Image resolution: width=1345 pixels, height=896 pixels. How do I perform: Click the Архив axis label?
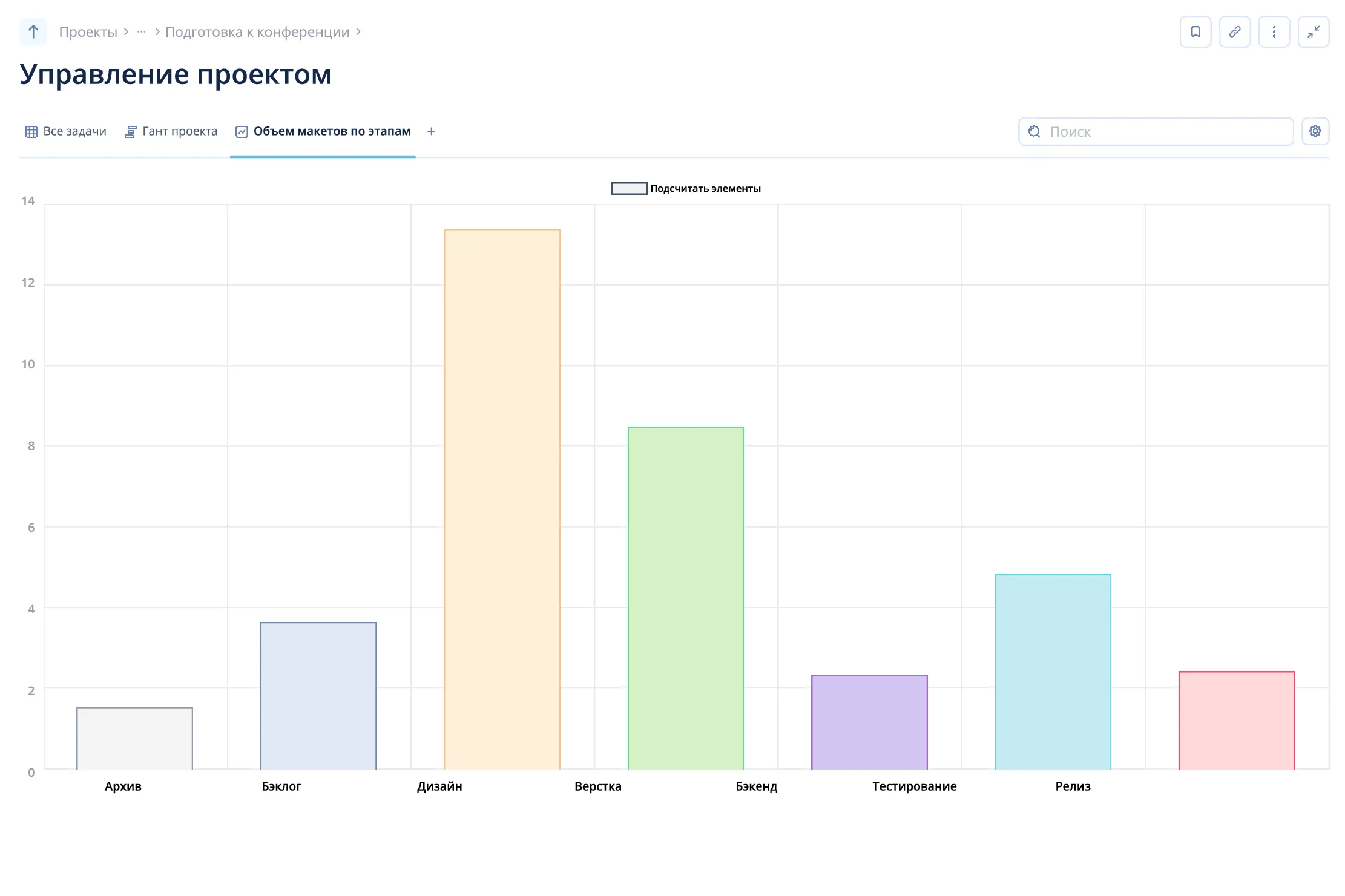[123, 786]
